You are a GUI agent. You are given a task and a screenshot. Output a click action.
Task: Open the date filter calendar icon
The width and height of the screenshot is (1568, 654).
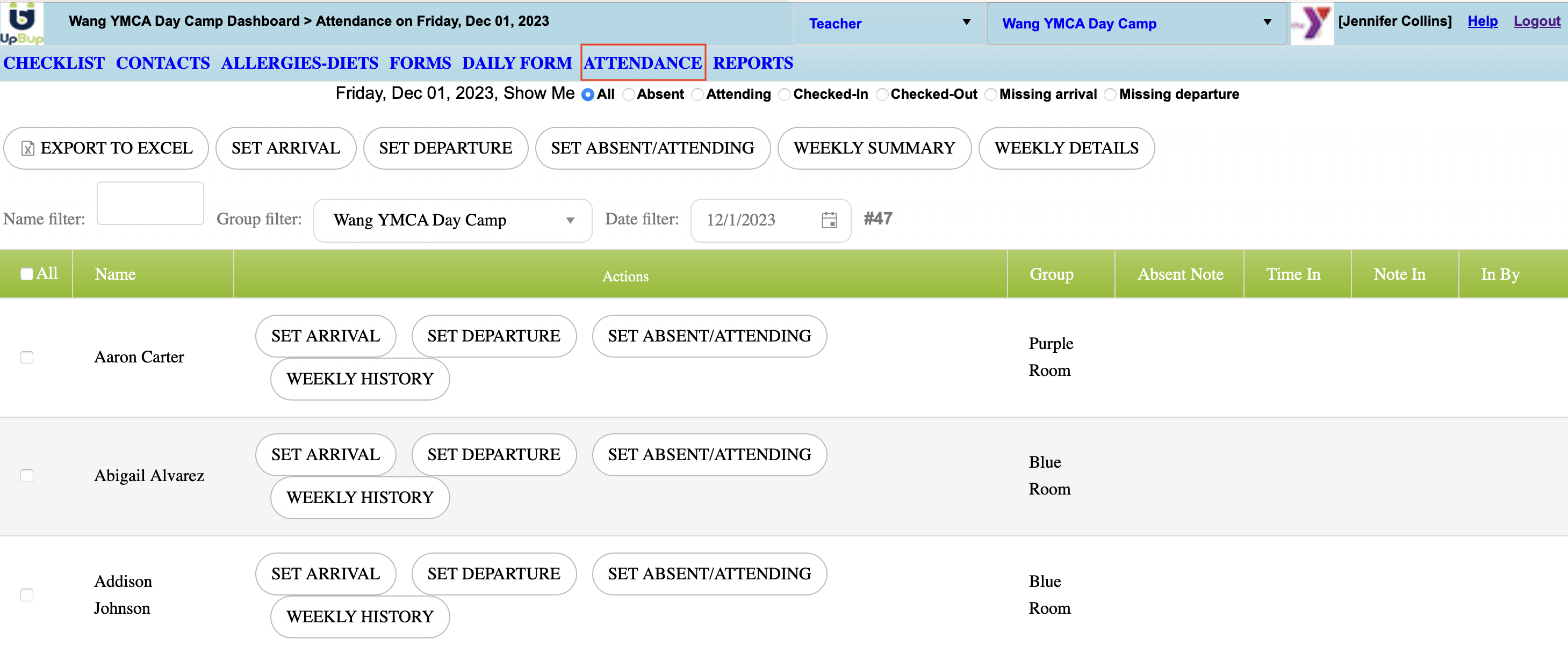coord(829,220)
